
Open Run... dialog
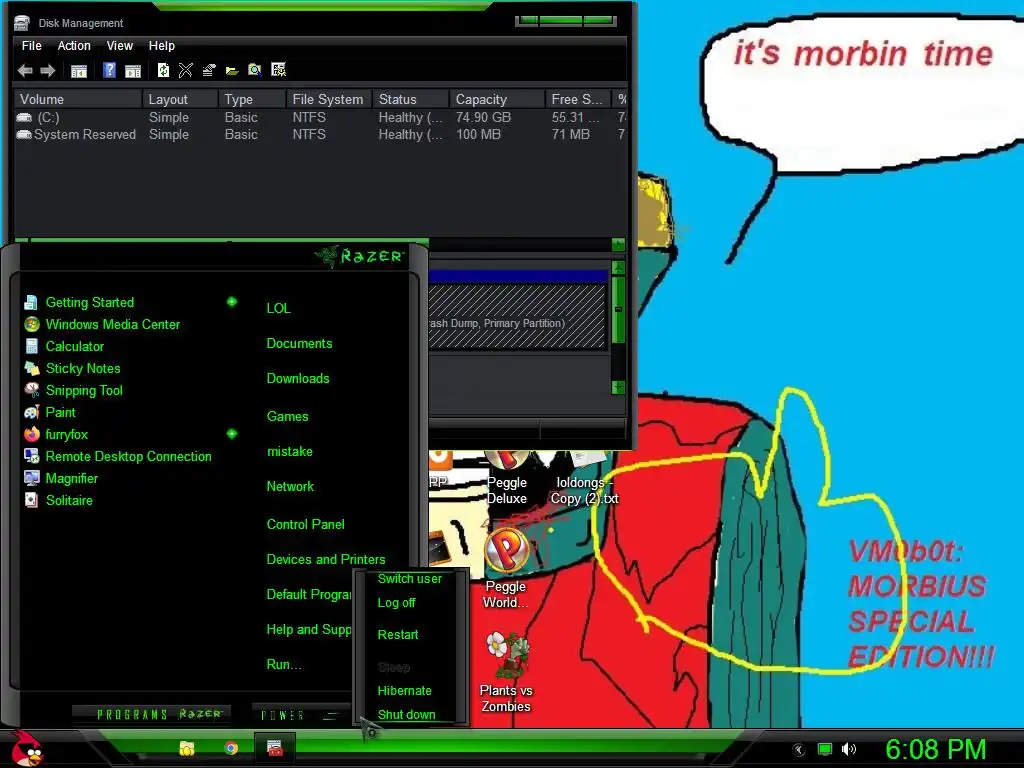283,665
